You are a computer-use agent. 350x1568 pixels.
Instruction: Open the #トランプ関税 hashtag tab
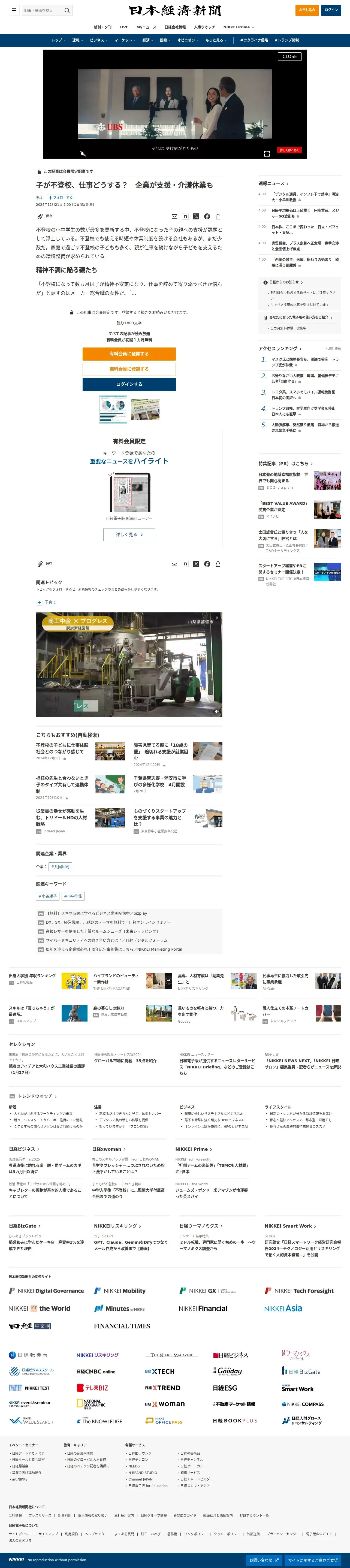[286, 40]
